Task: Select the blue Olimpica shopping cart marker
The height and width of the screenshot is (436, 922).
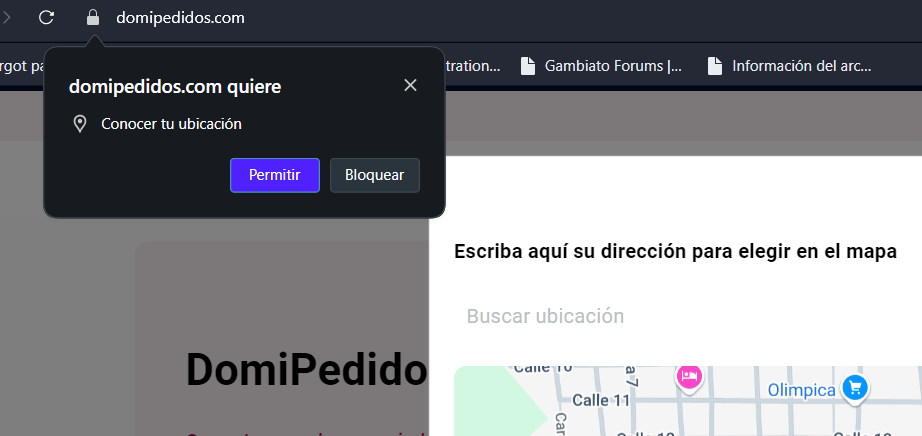Action: pos(853,387)
